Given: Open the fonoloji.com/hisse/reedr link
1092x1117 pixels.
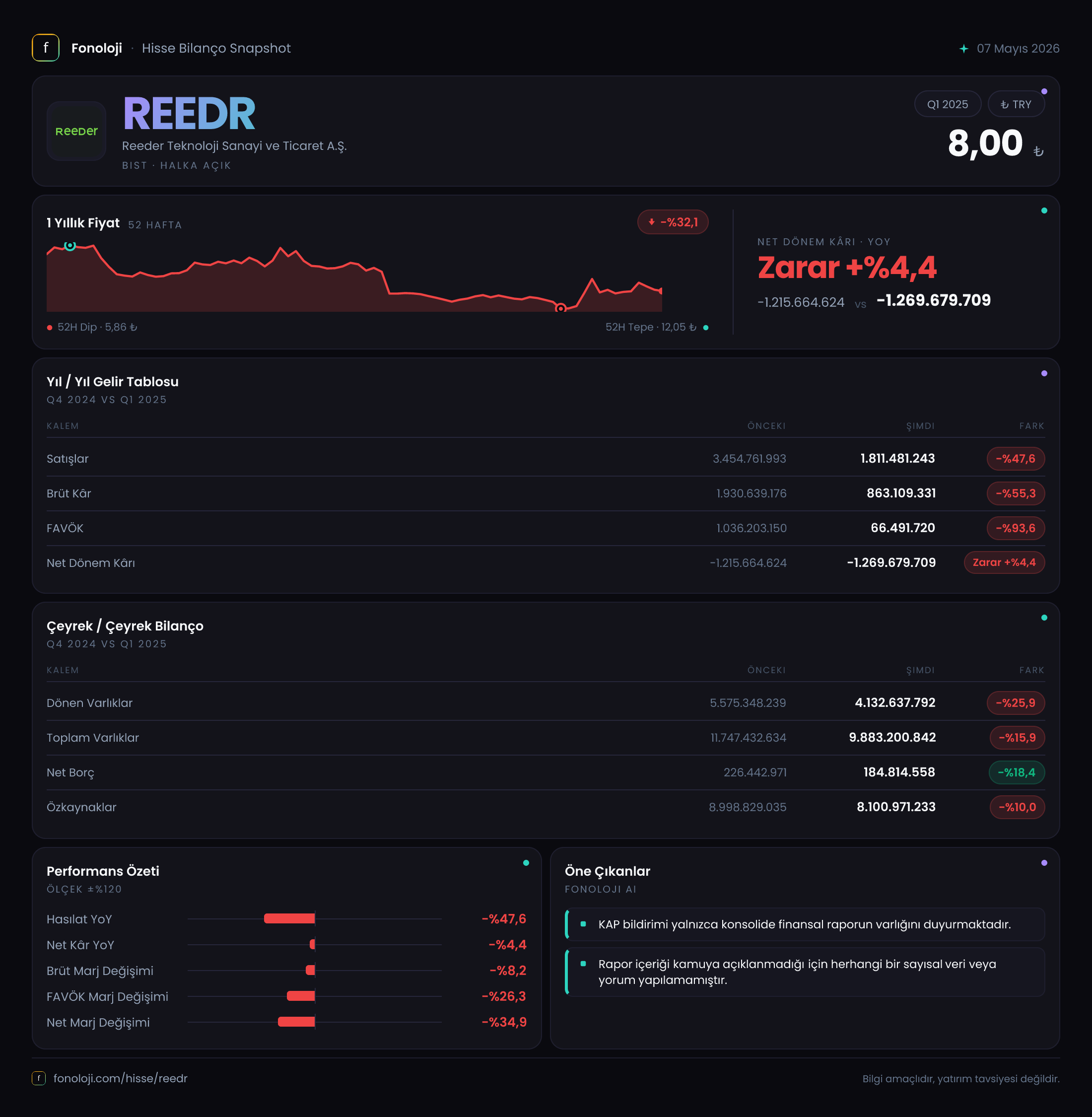Looking at the screenshot, I should [121, 1078].
